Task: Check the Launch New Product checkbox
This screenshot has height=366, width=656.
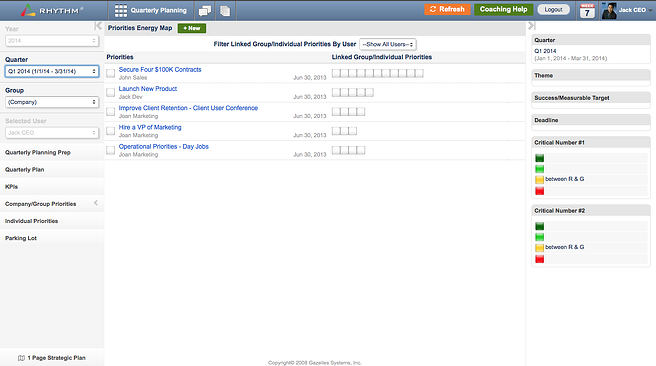Action: pos(110,92)
